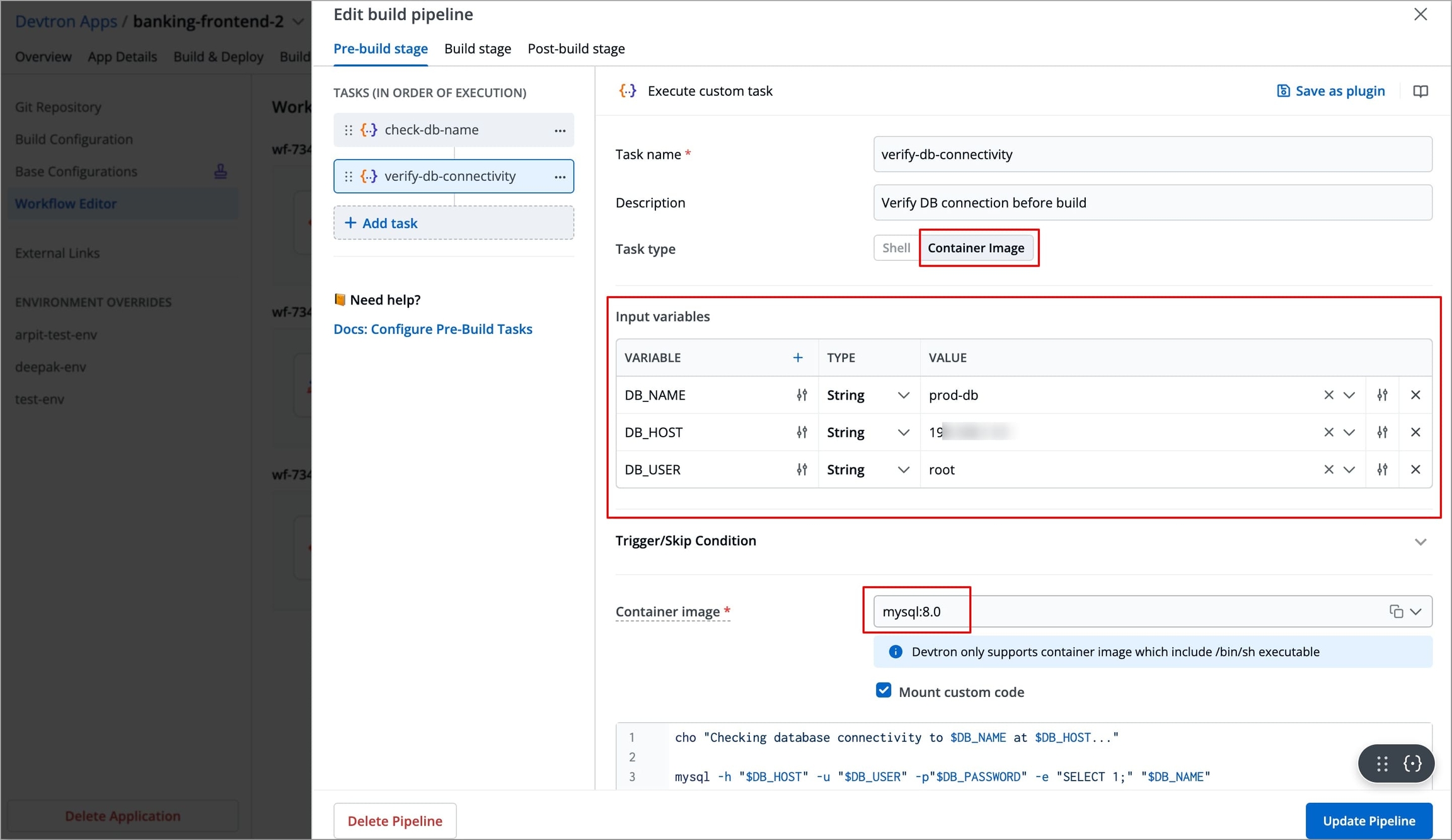
Task: Remove the DB_USER variable row
Action: (x=1415, y=469)
